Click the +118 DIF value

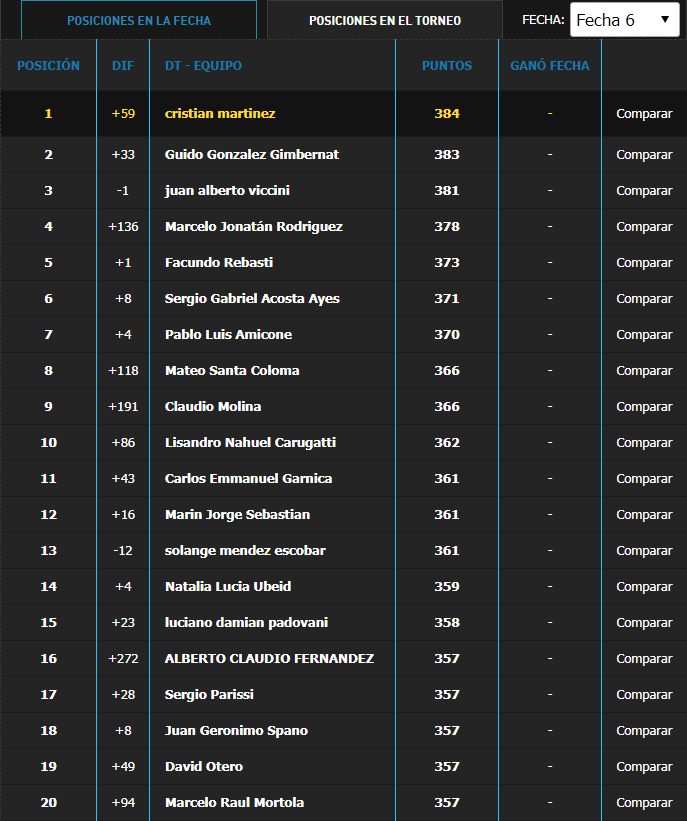click(x=123, y=371)
